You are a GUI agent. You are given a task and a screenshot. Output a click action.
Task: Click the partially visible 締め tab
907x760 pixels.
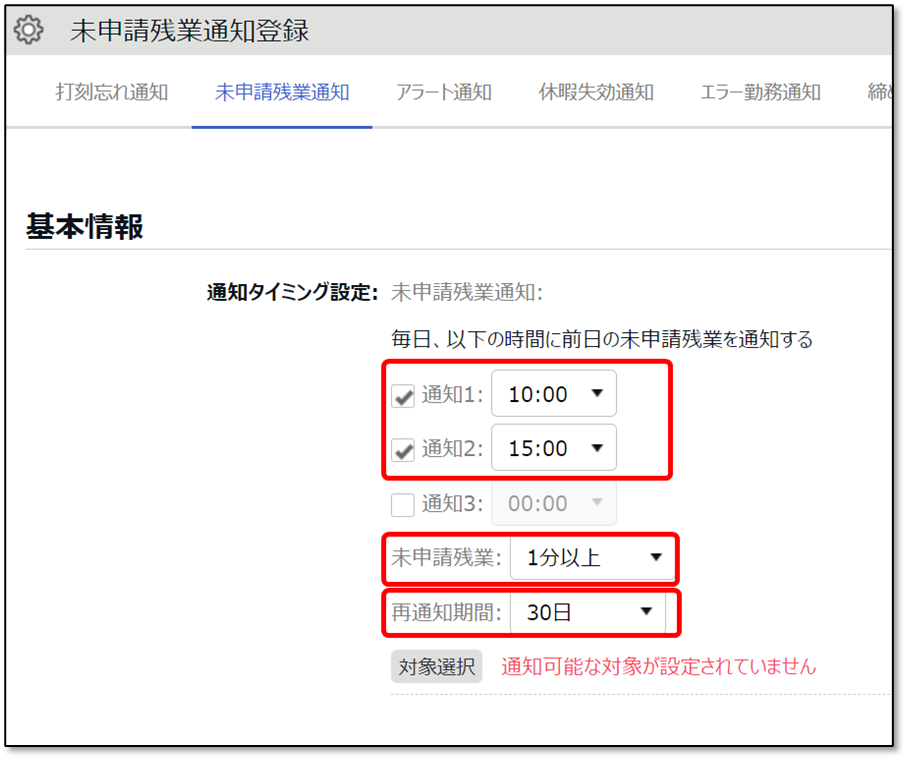[878, 93]
